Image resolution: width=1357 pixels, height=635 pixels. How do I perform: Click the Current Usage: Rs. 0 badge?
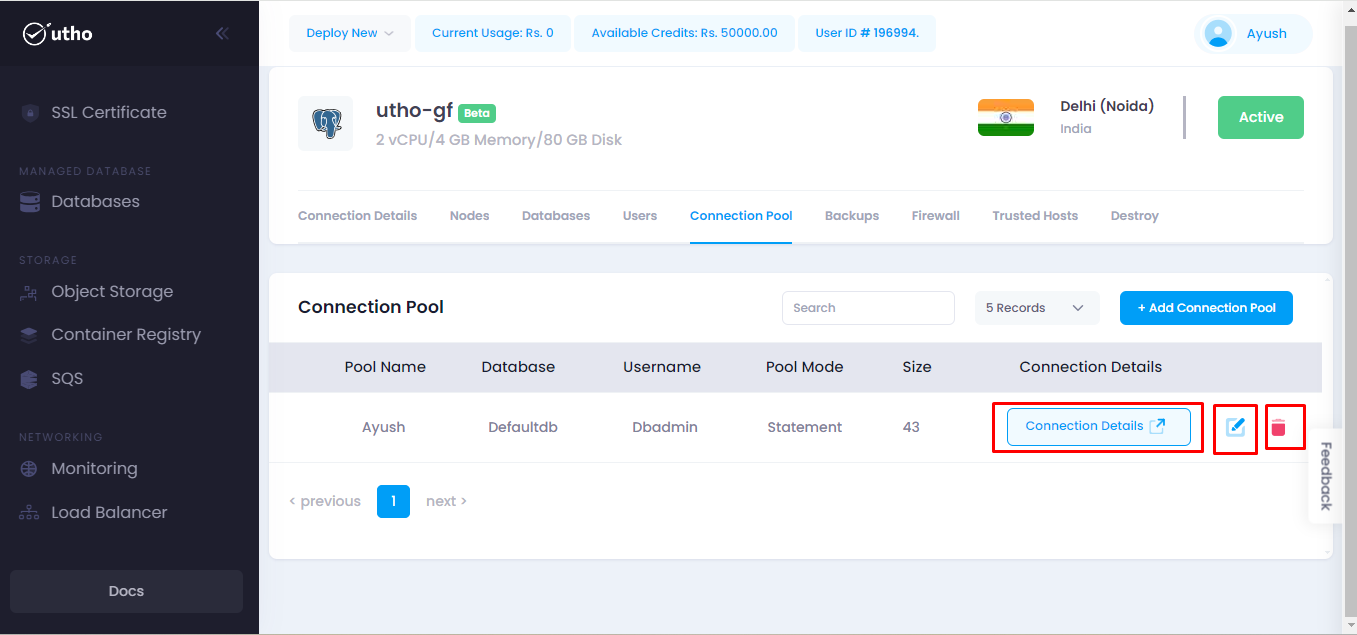coord(493,33)
